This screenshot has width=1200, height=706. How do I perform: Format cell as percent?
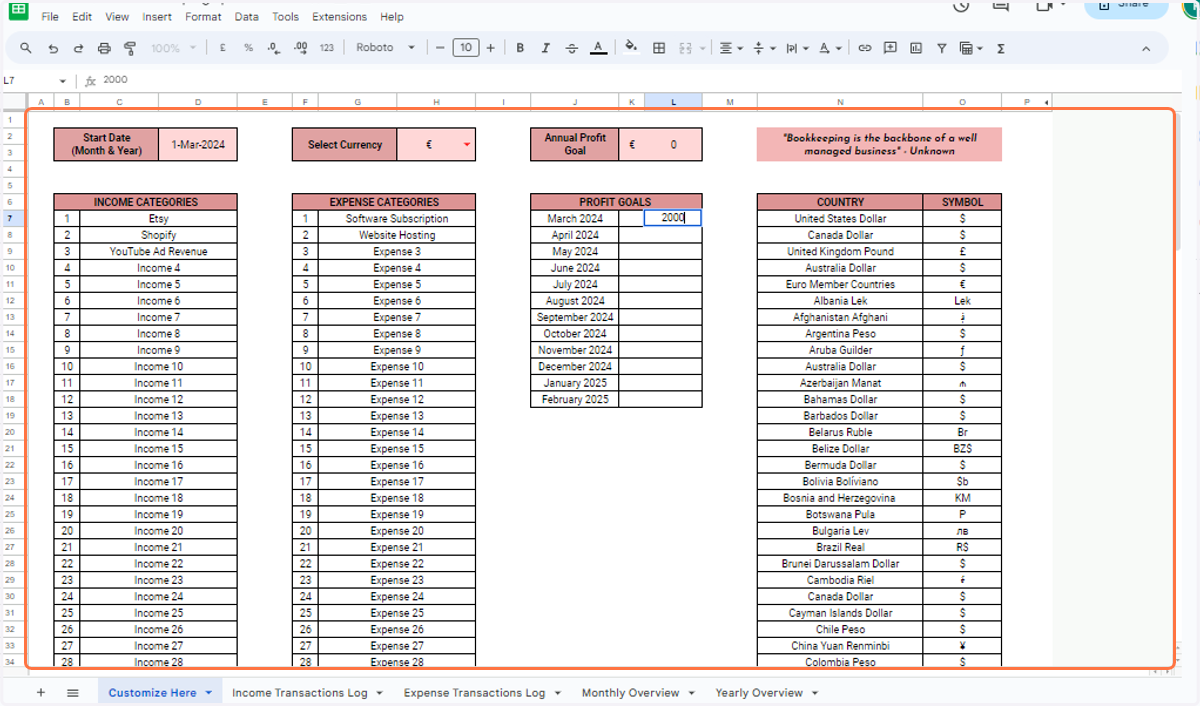[x=248, y=48]
